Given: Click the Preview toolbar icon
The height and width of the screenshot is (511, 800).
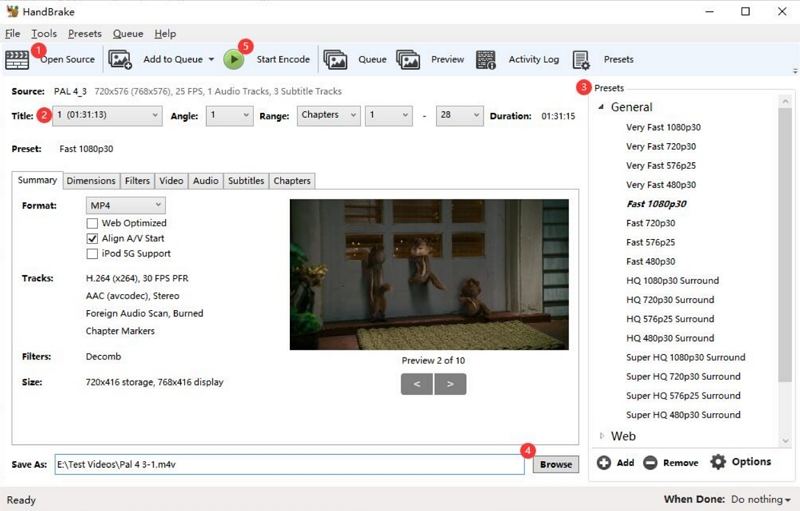Looking at the screenshot, I should pos(409,59).
